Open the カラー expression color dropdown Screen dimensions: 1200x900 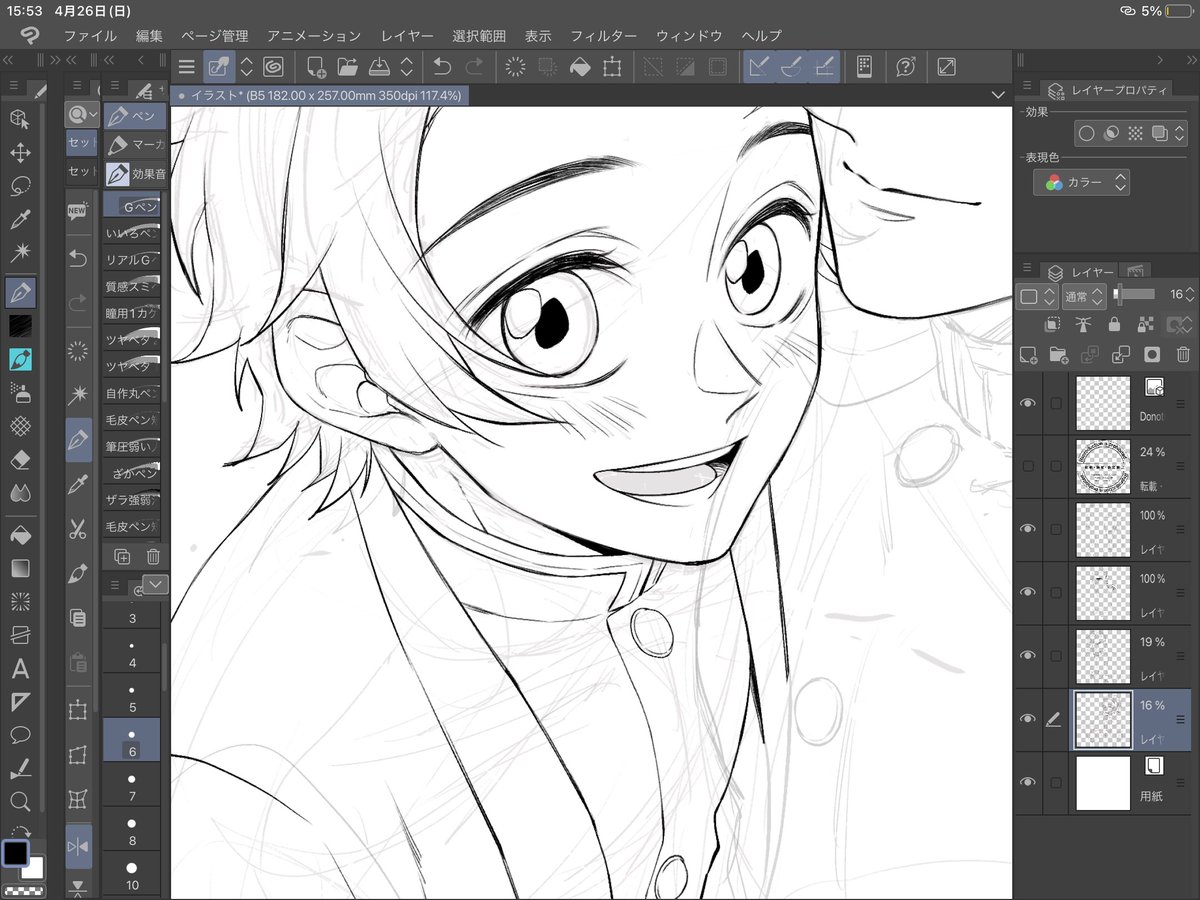[x=1082, y=183]
